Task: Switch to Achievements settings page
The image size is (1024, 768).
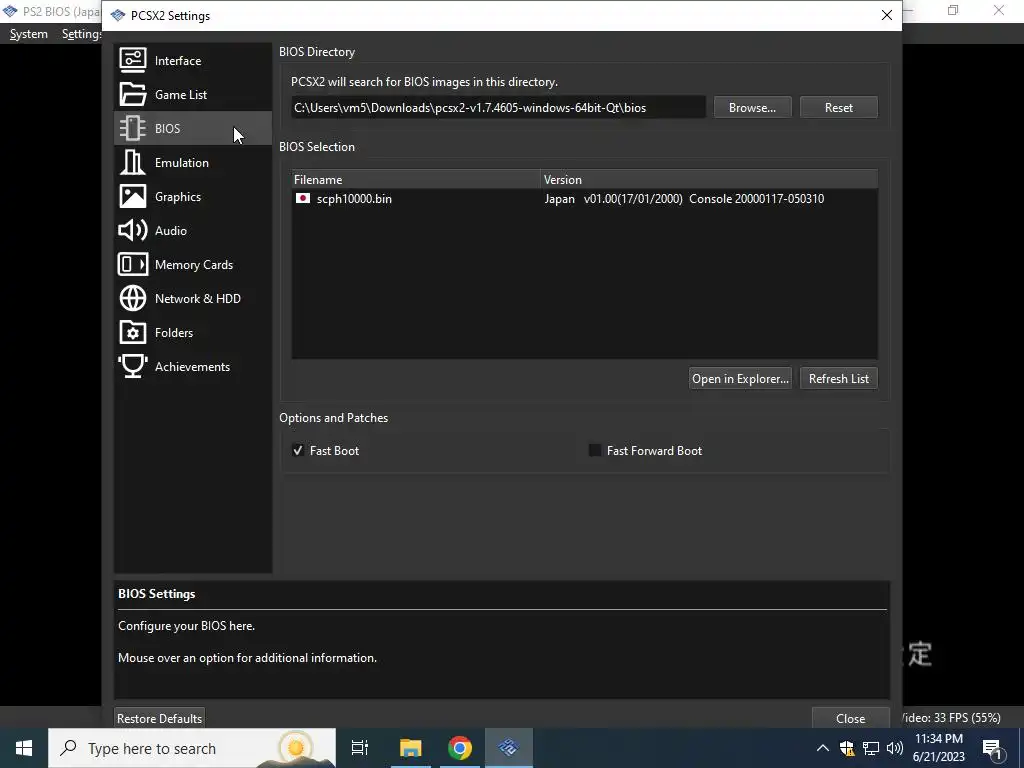Action: click(193, 366)
